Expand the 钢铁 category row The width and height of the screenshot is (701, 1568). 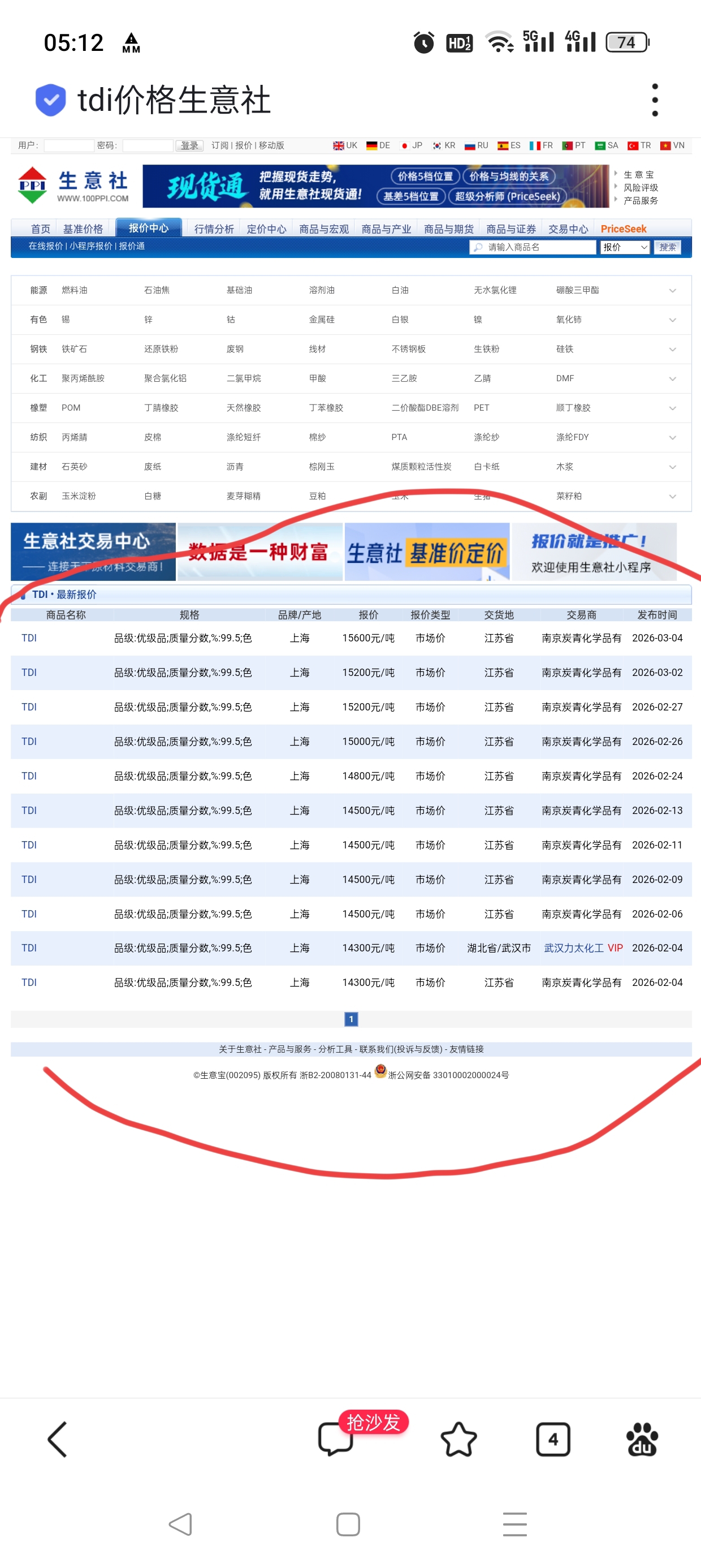click(672, 350)
